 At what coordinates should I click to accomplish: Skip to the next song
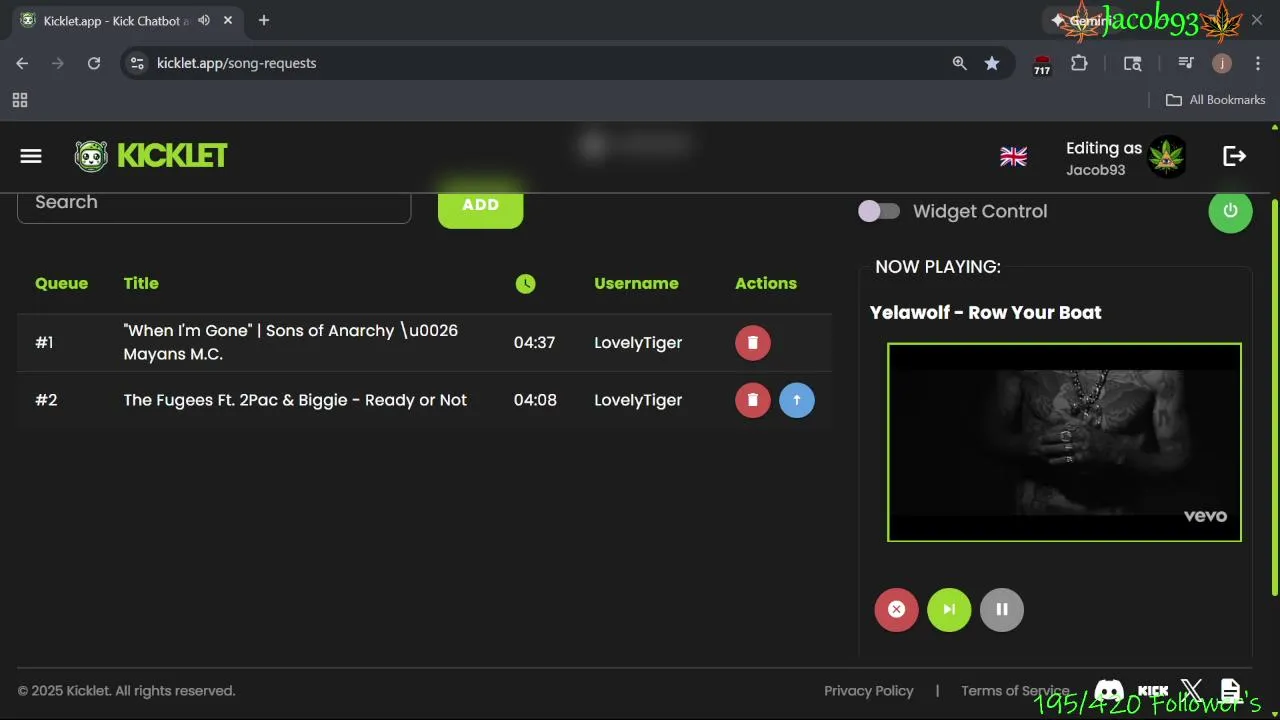coord(949,609)
